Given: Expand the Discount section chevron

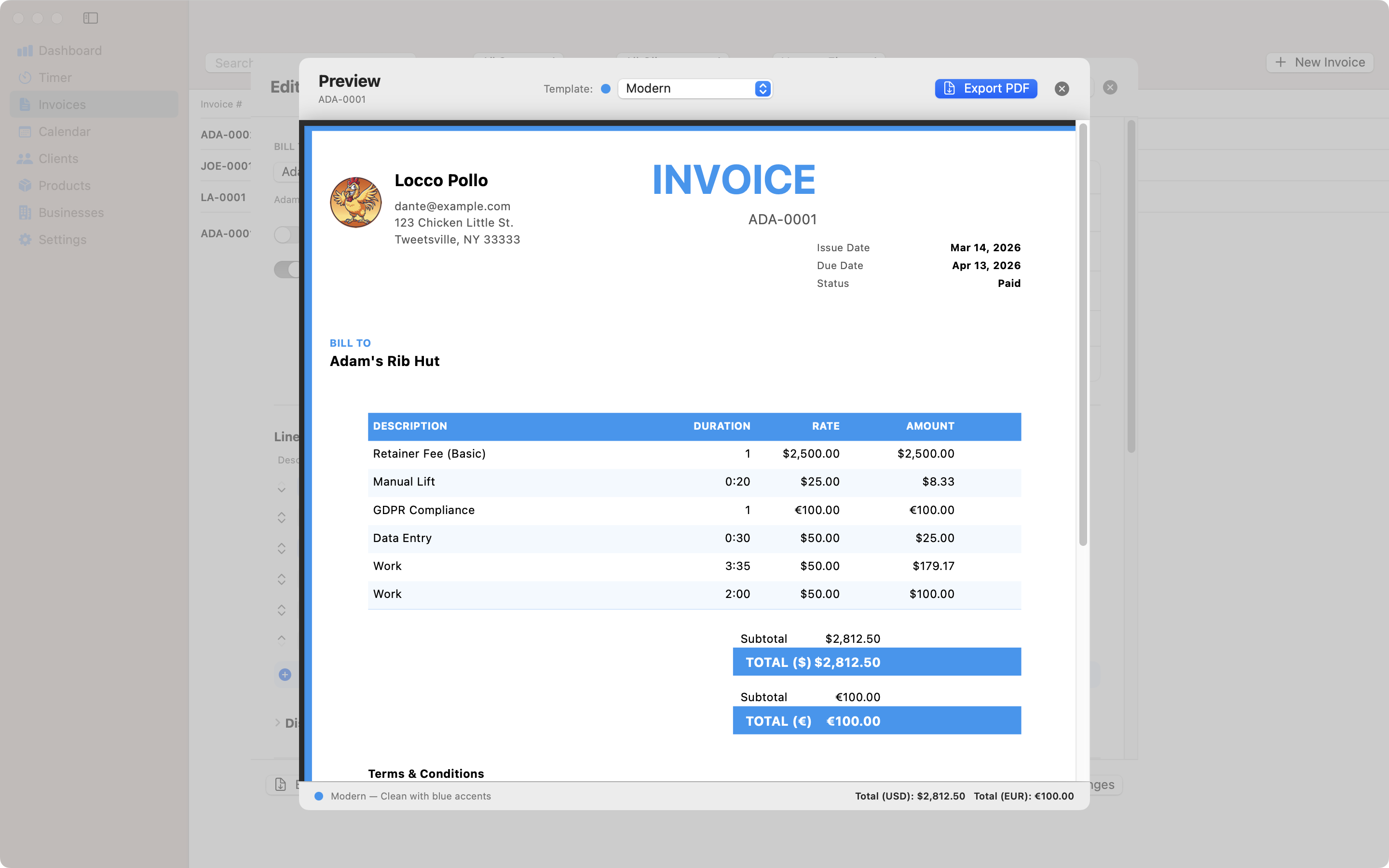Looking at the screenshot, I should (278, 723).
